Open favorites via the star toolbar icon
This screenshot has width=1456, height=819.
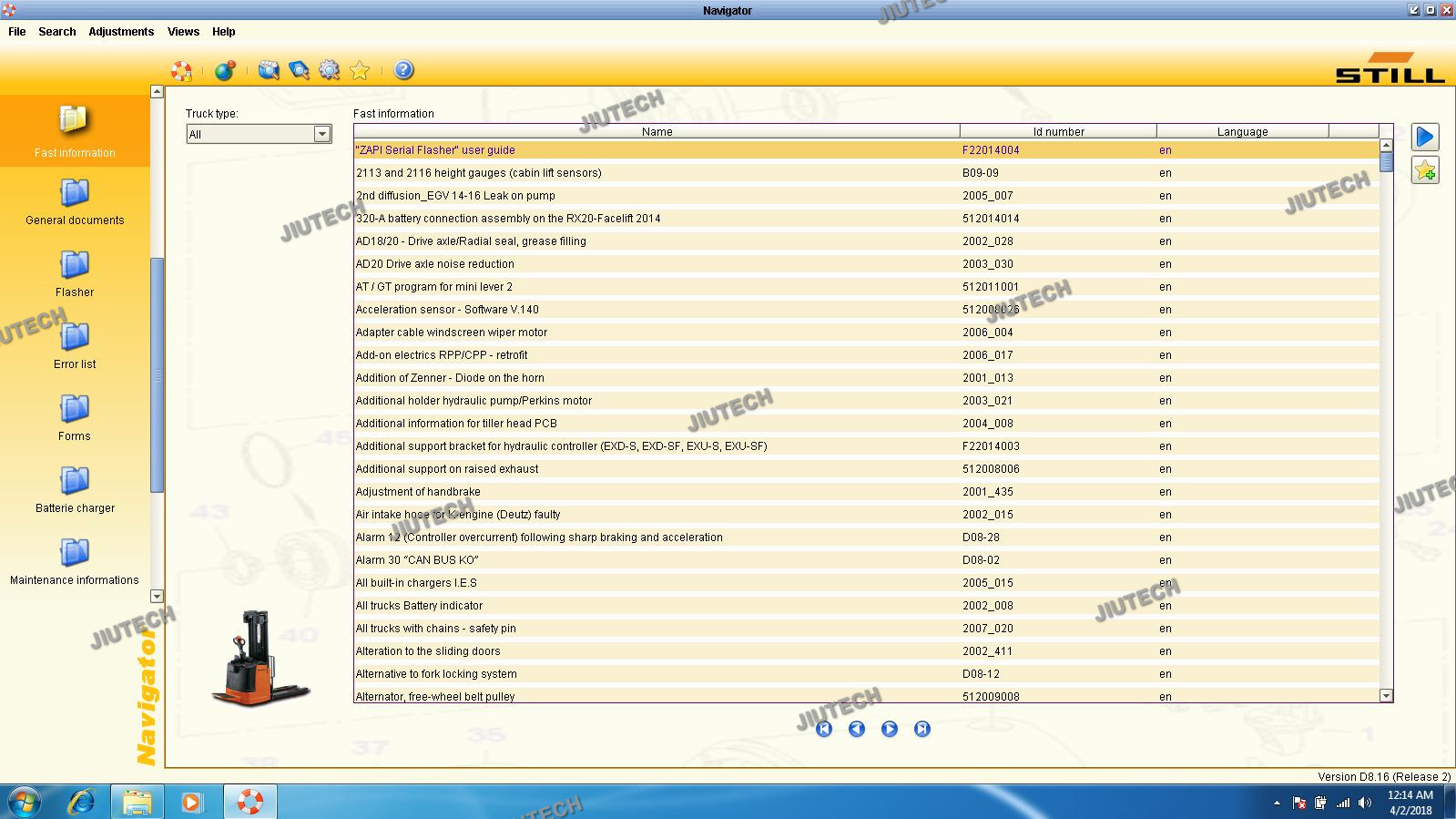[360, 70]
